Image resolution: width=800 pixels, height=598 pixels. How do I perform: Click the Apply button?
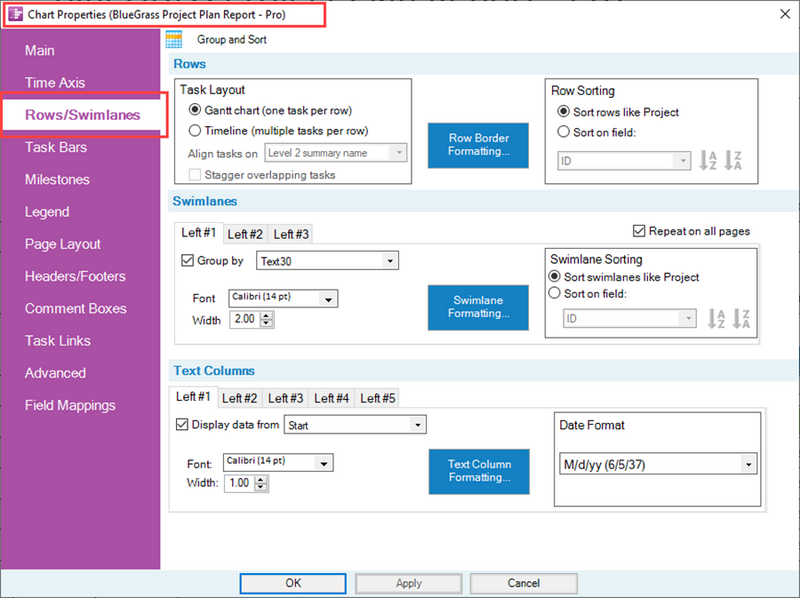408,583
